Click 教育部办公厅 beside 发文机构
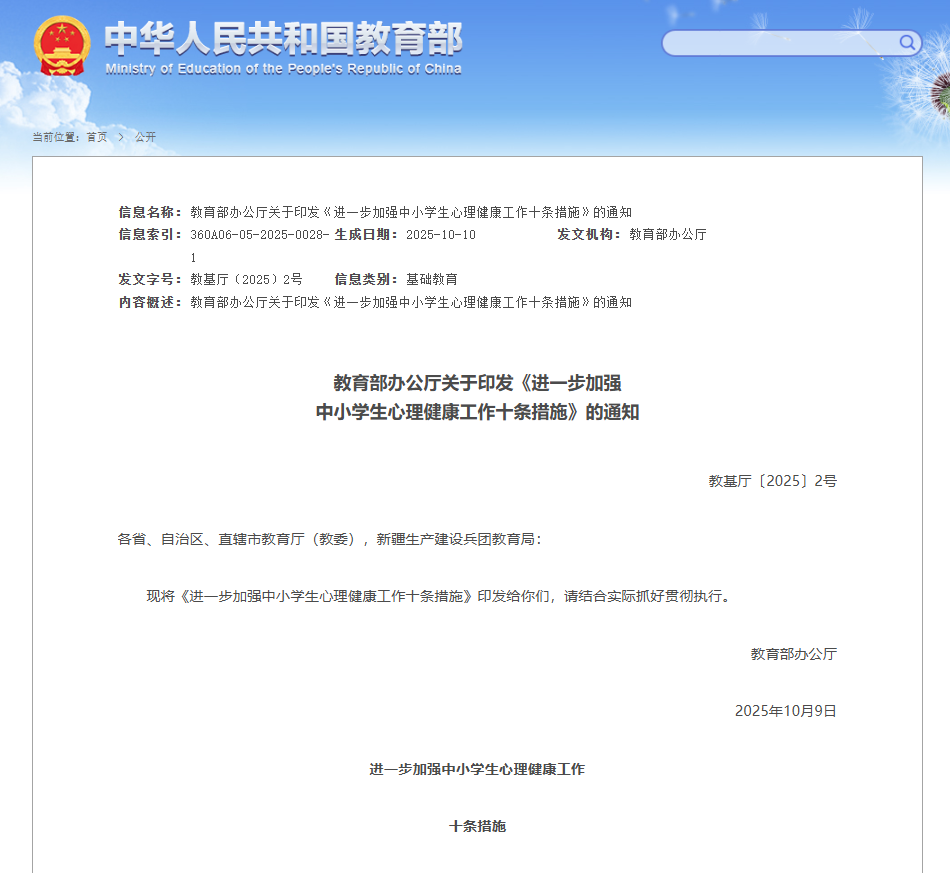The image size is (950, 873). 668,235
